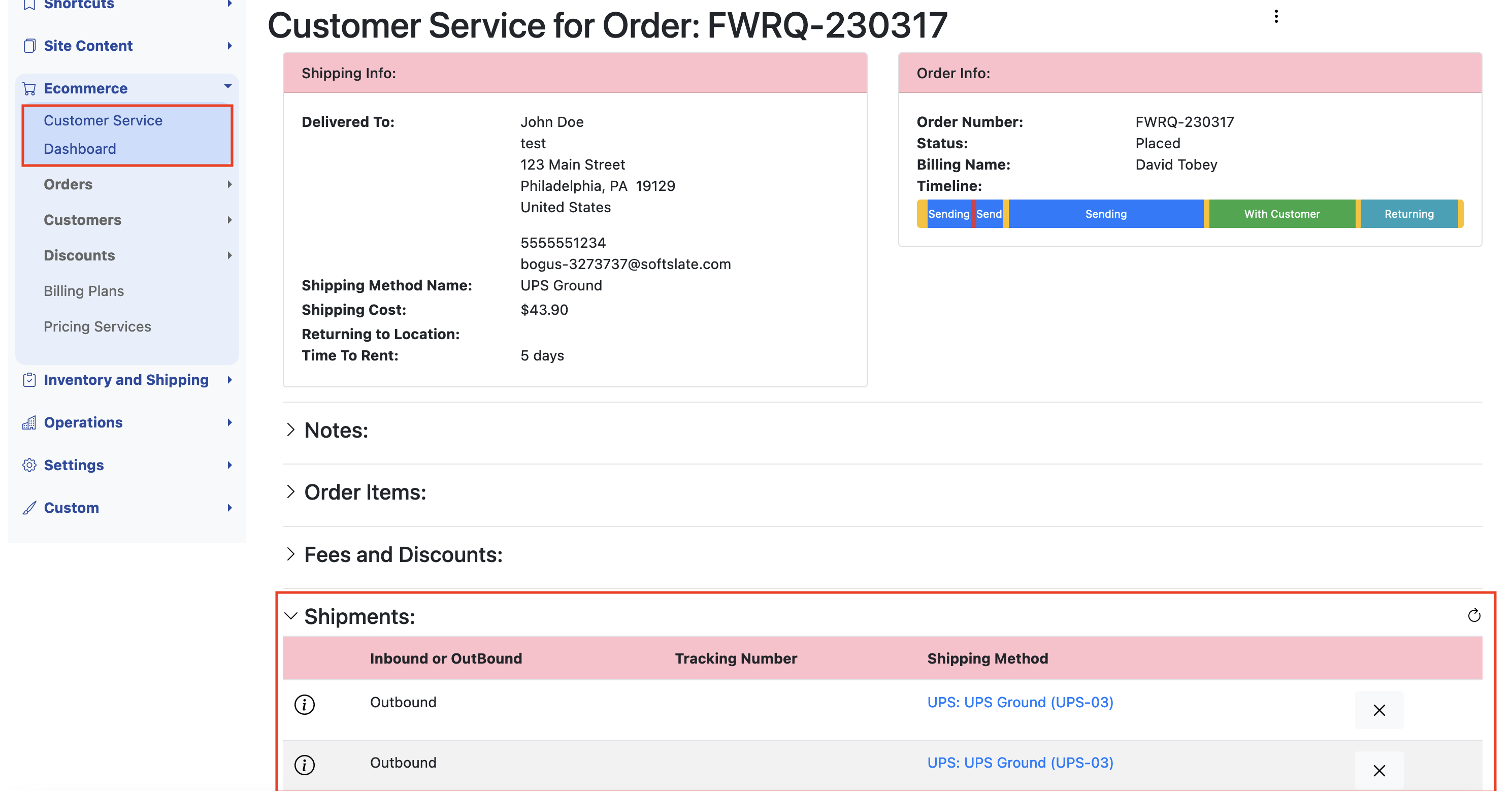Open the Discounts menu item
The width and height of the screenshot is (1512, 791).
pos(79,255)
